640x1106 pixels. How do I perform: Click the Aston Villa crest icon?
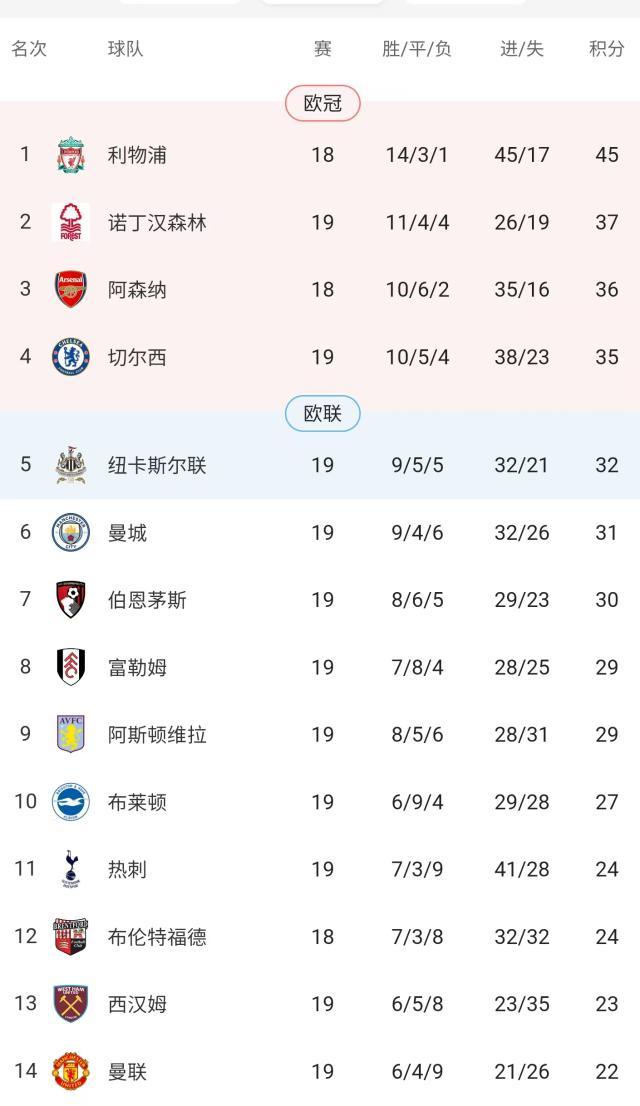[71, 735]
